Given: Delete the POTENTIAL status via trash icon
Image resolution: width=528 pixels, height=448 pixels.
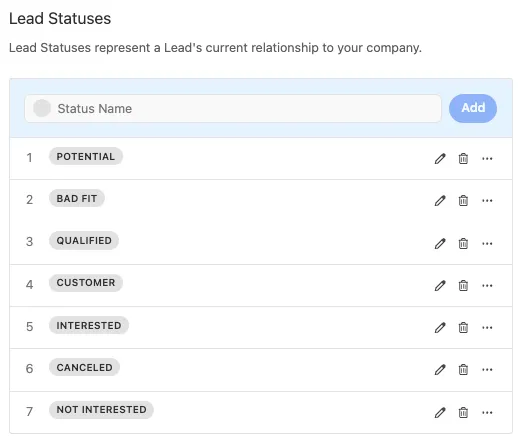Looking at the screenshot, I should click(463, 158).
